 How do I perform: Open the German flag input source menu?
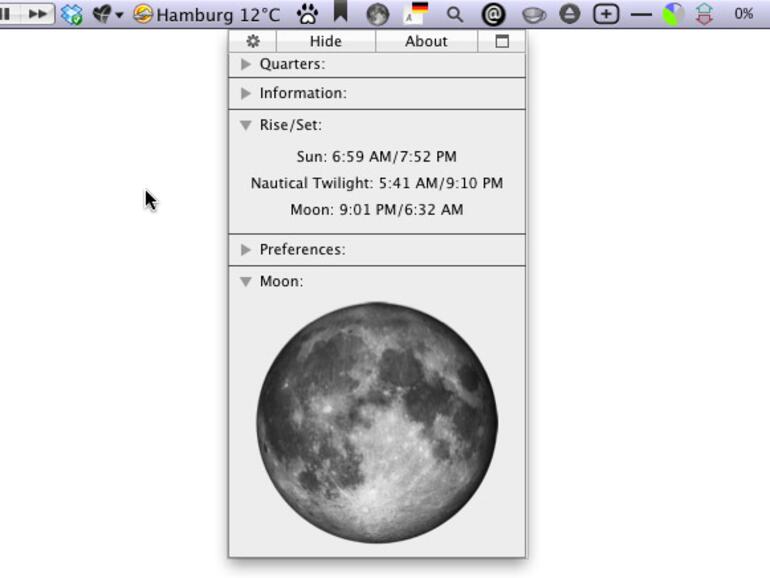point(416,13)
